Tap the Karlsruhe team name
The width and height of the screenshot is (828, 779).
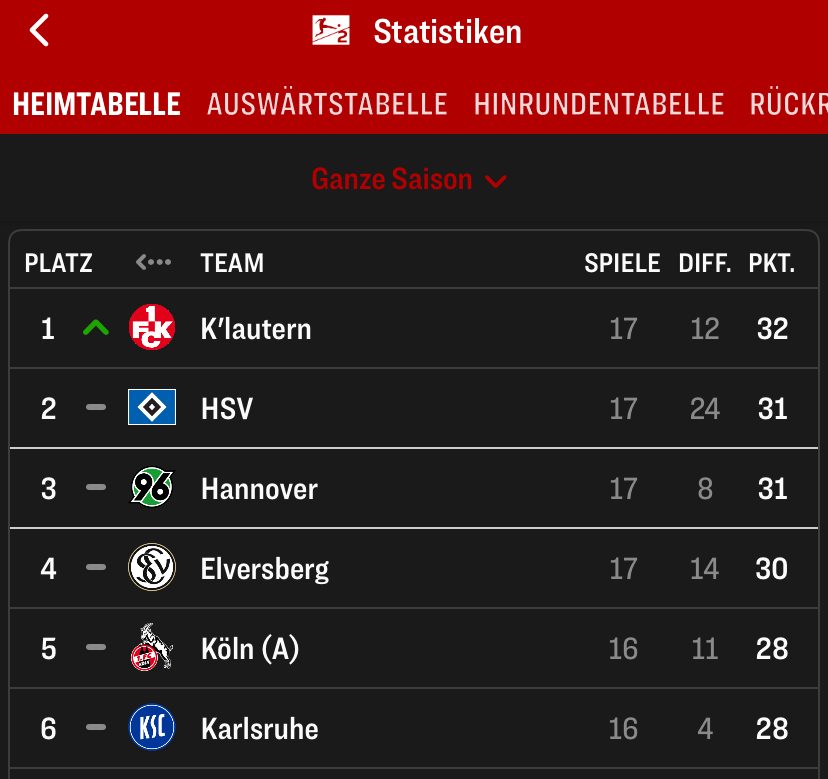(x=260, y=728)
